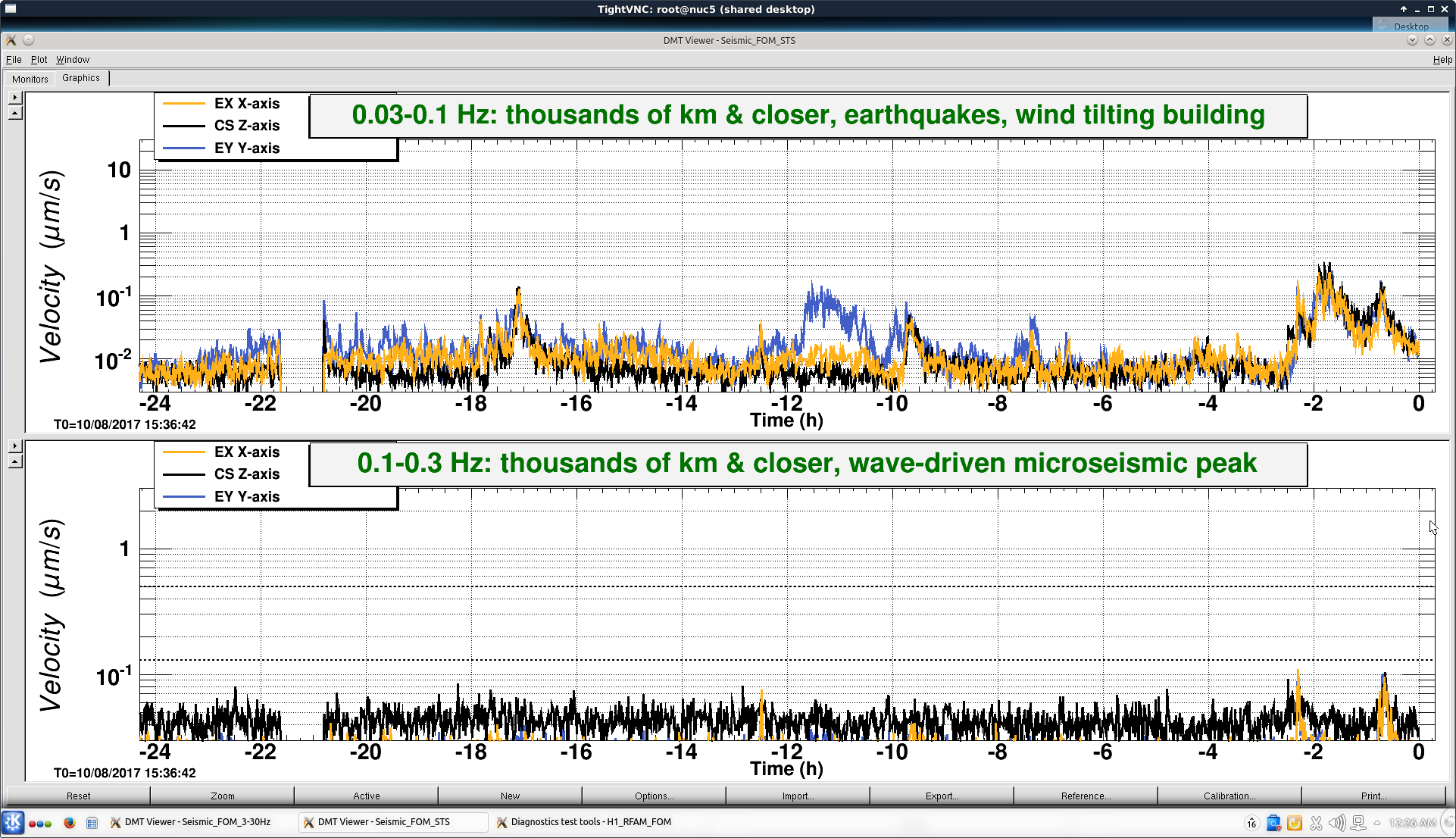Open the file manager icon in taskbar
The image size is (1456, 838).
click(92, 822)
